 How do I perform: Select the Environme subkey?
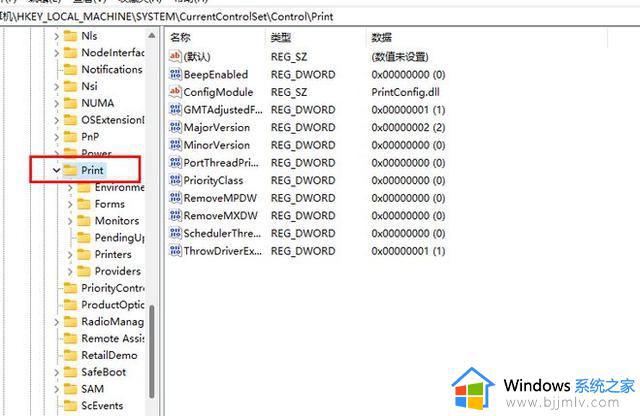(120, 187)
